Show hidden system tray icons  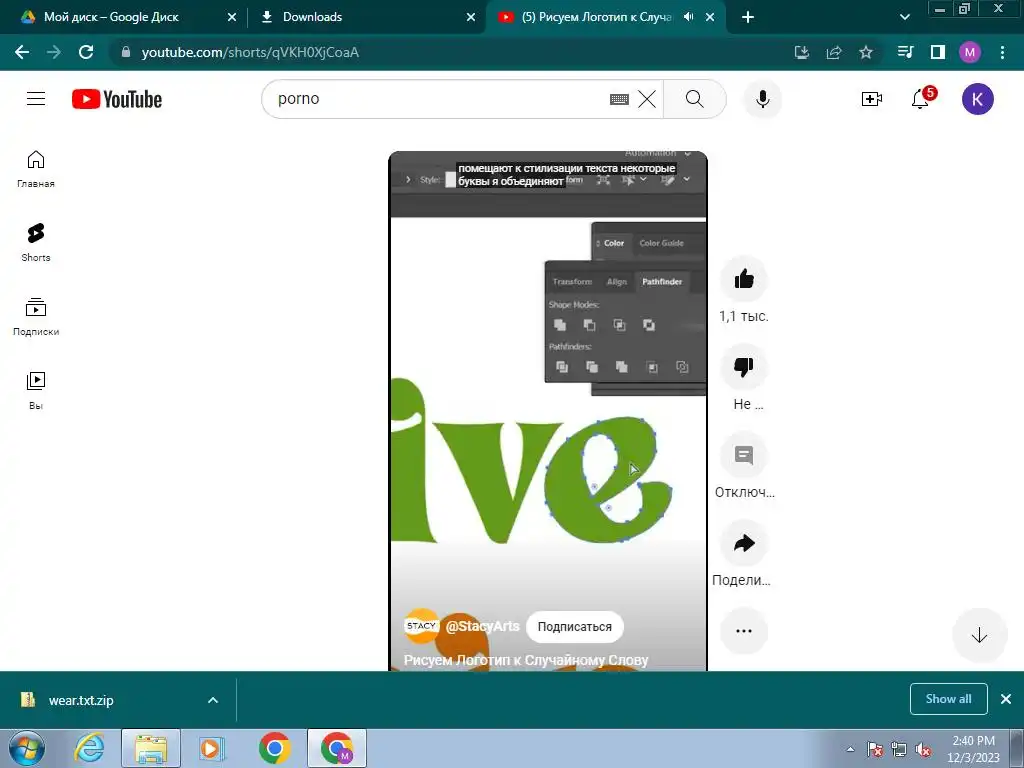(x=850, y=750)
